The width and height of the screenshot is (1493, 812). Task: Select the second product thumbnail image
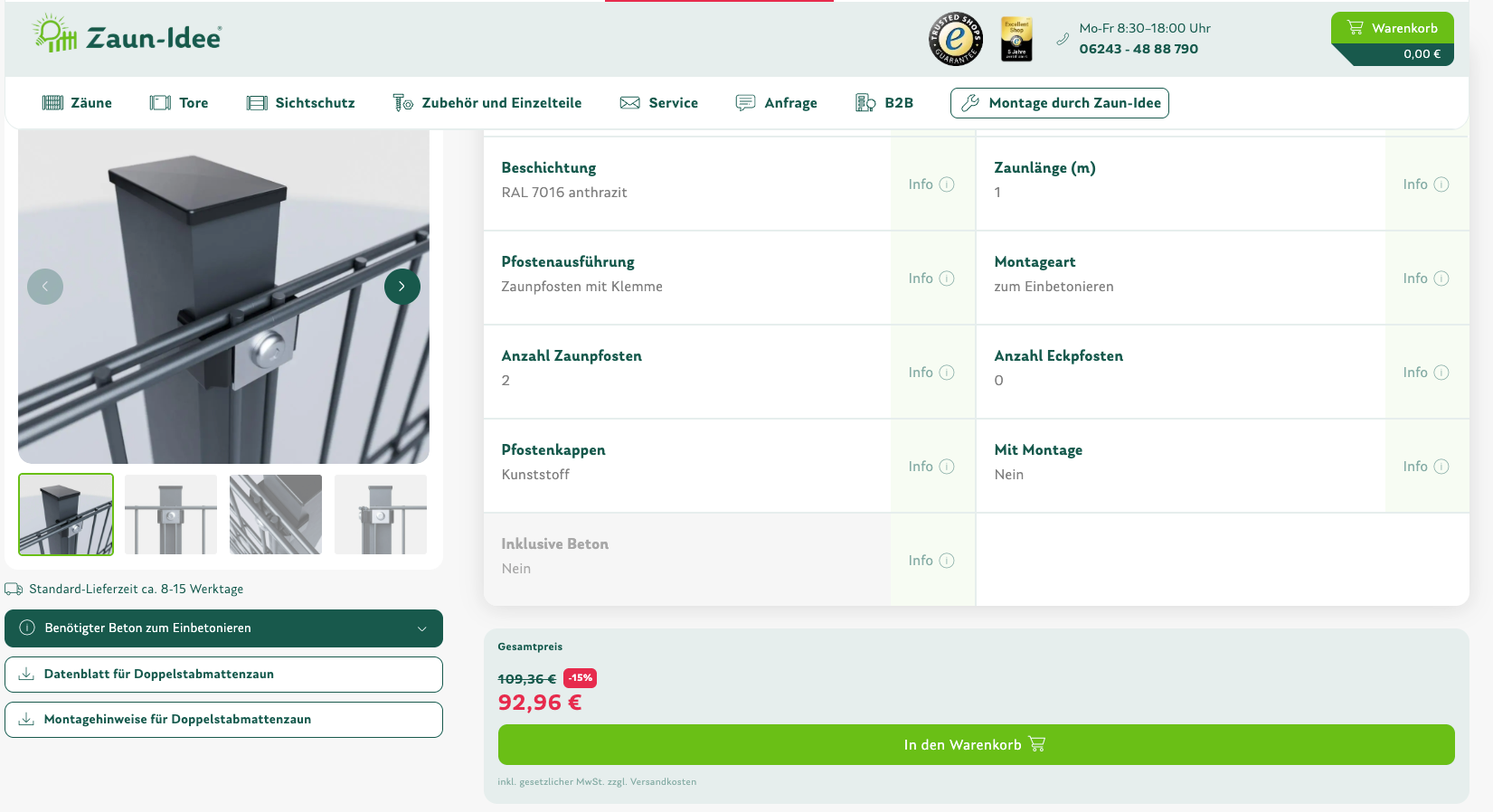(x=171, y=515)
